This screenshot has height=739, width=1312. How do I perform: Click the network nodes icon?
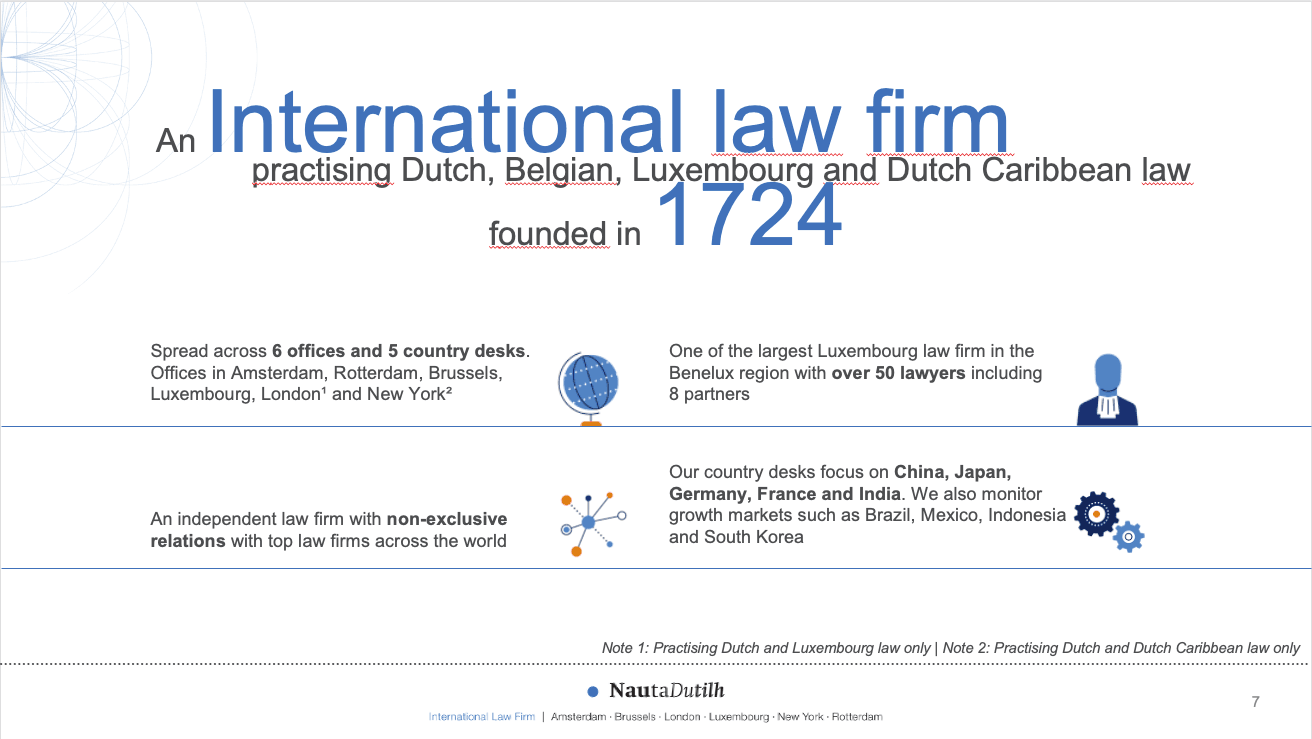tap(593, 522)
